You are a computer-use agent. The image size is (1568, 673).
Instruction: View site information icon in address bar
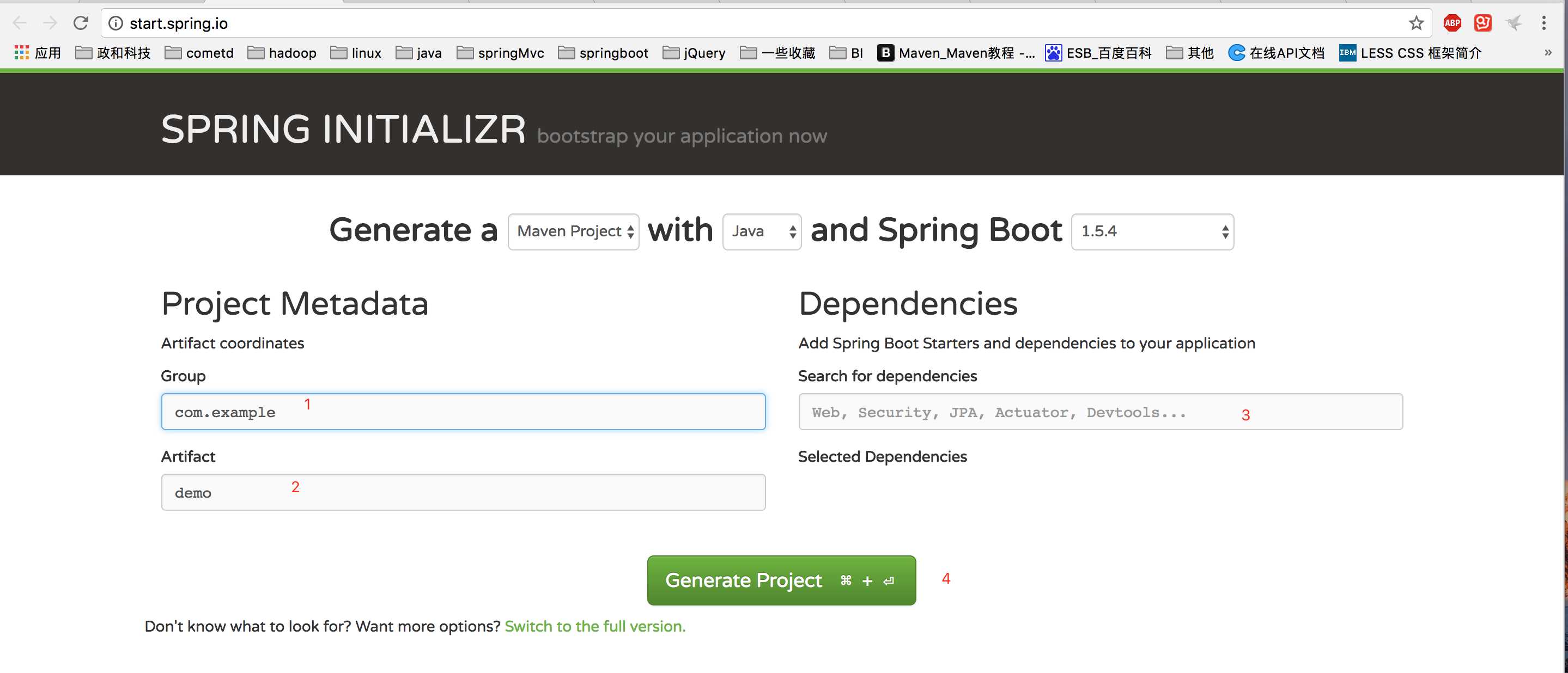pos(116,23)
